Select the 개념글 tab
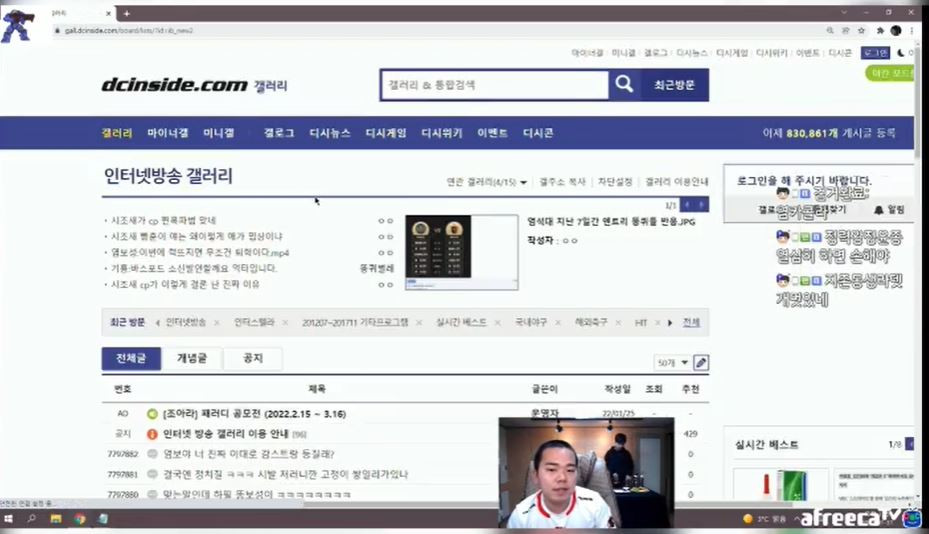This screenshot has height=534, width=929. click(x=192, y=359)
